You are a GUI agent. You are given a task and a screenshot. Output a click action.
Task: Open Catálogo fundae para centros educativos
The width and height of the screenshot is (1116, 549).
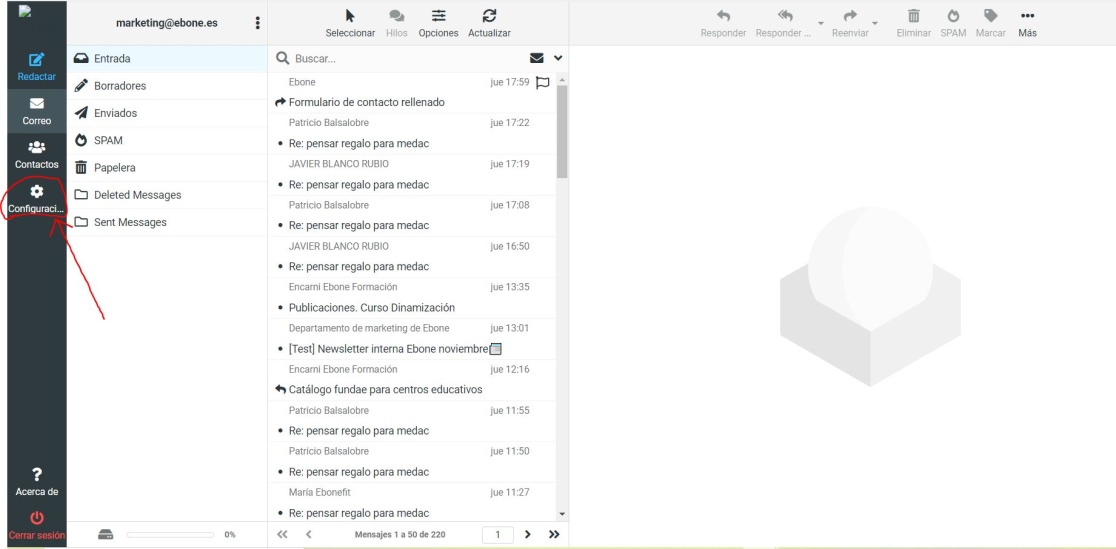(385, 390)
